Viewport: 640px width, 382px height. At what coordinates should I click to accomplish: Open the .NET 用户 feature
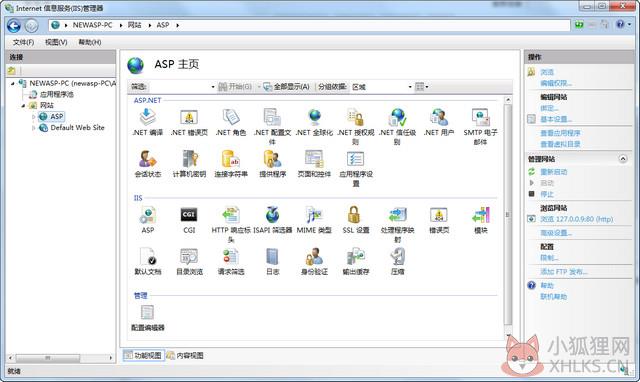[439, 122]
